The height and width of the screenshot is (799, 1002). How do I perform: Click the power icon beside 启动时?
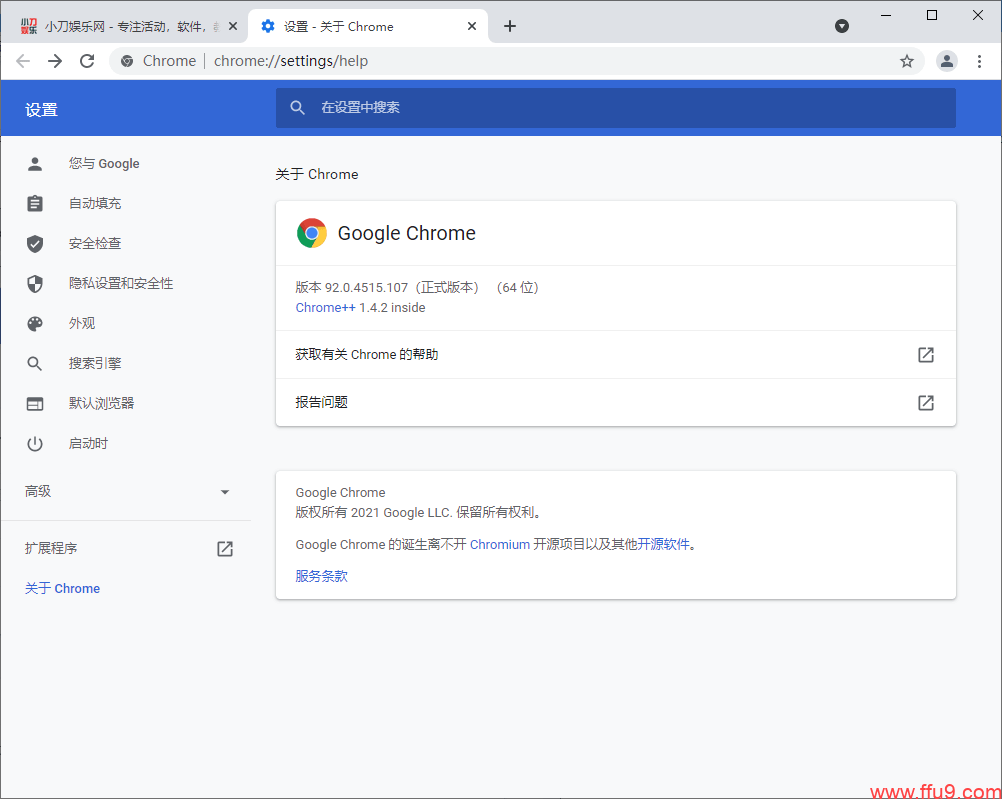tap(35, 444)
